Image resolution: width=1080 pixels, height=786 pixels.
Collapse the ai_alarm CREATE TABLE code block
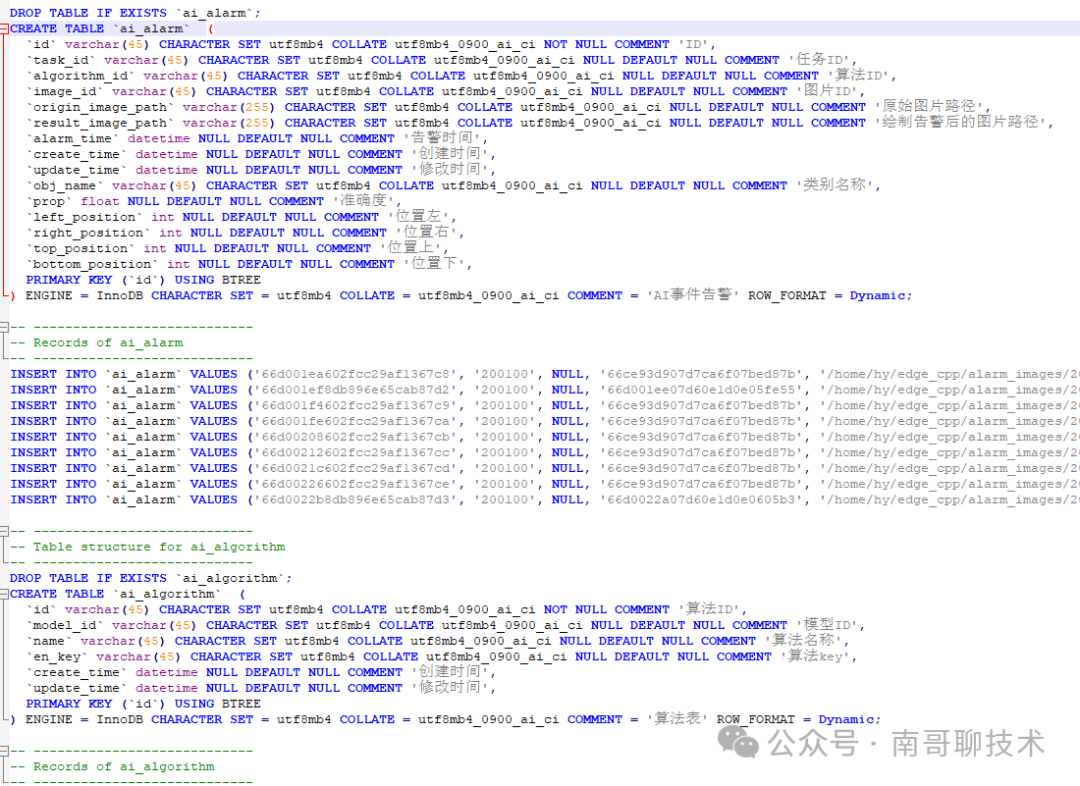tap(6, 28)
